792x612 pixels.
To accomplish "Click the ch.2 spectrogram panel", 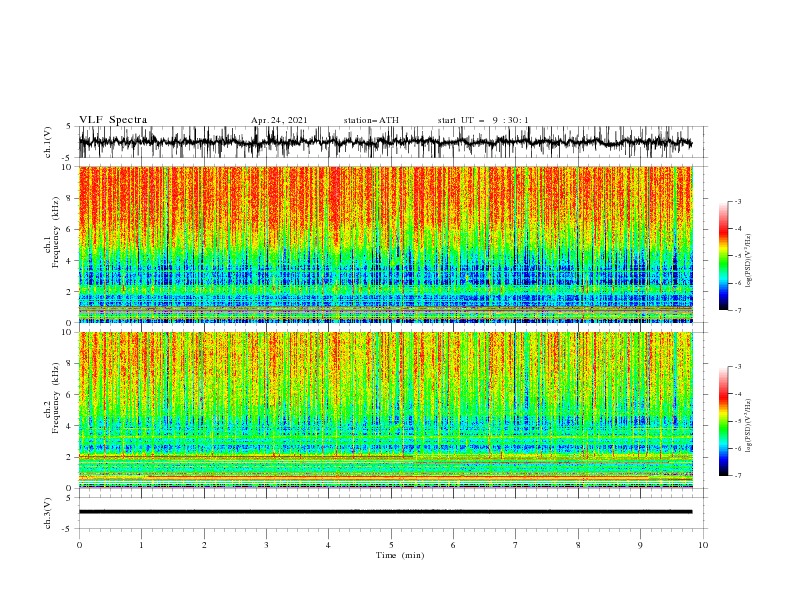I will tap(385, 410).
